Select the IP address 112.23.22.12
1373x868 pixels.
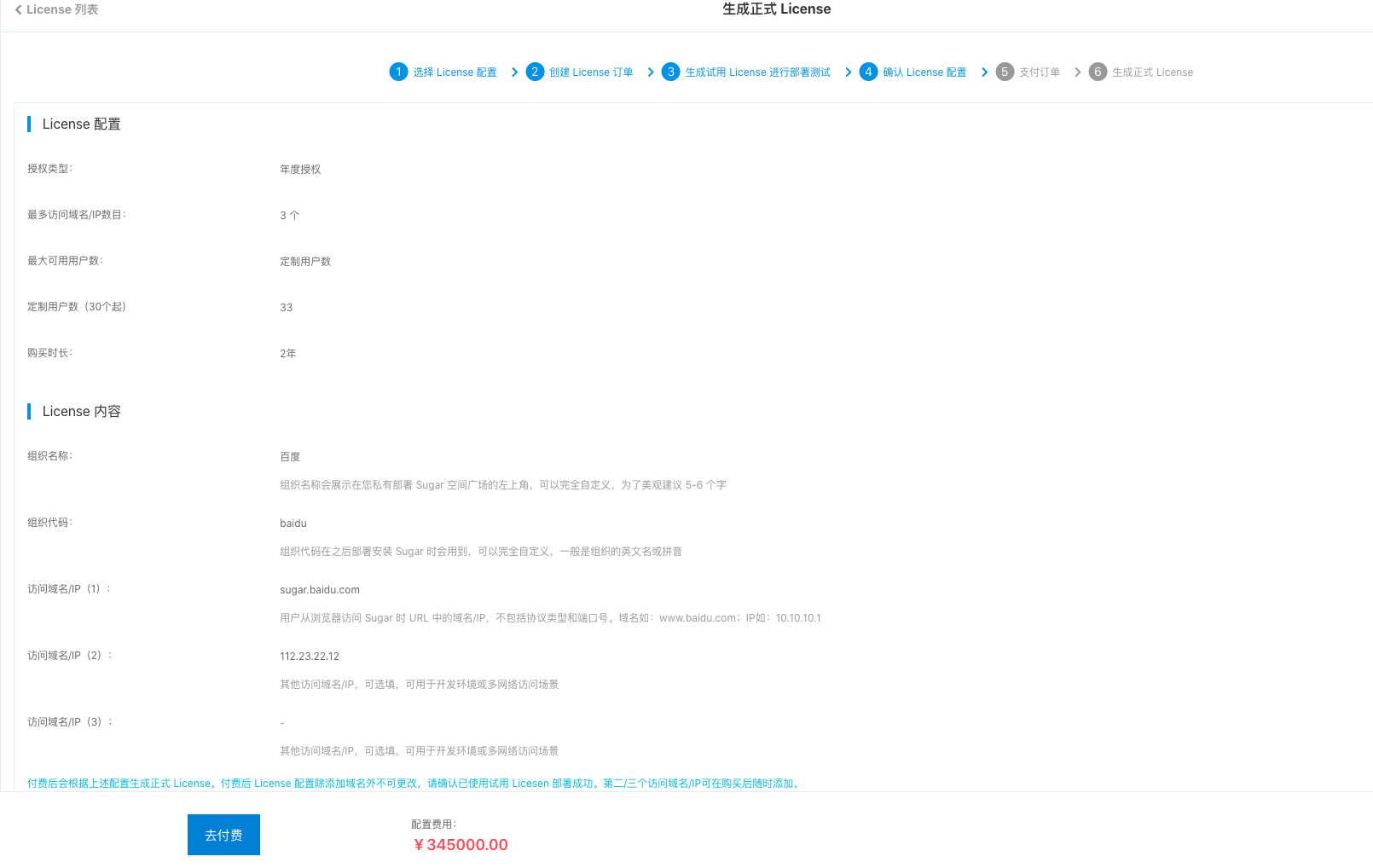coord(310,657)
